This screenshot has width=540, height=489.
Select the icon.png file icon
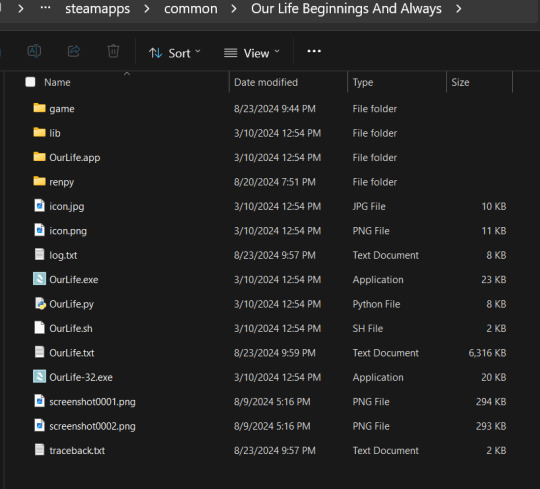click(x=40, y=230)
